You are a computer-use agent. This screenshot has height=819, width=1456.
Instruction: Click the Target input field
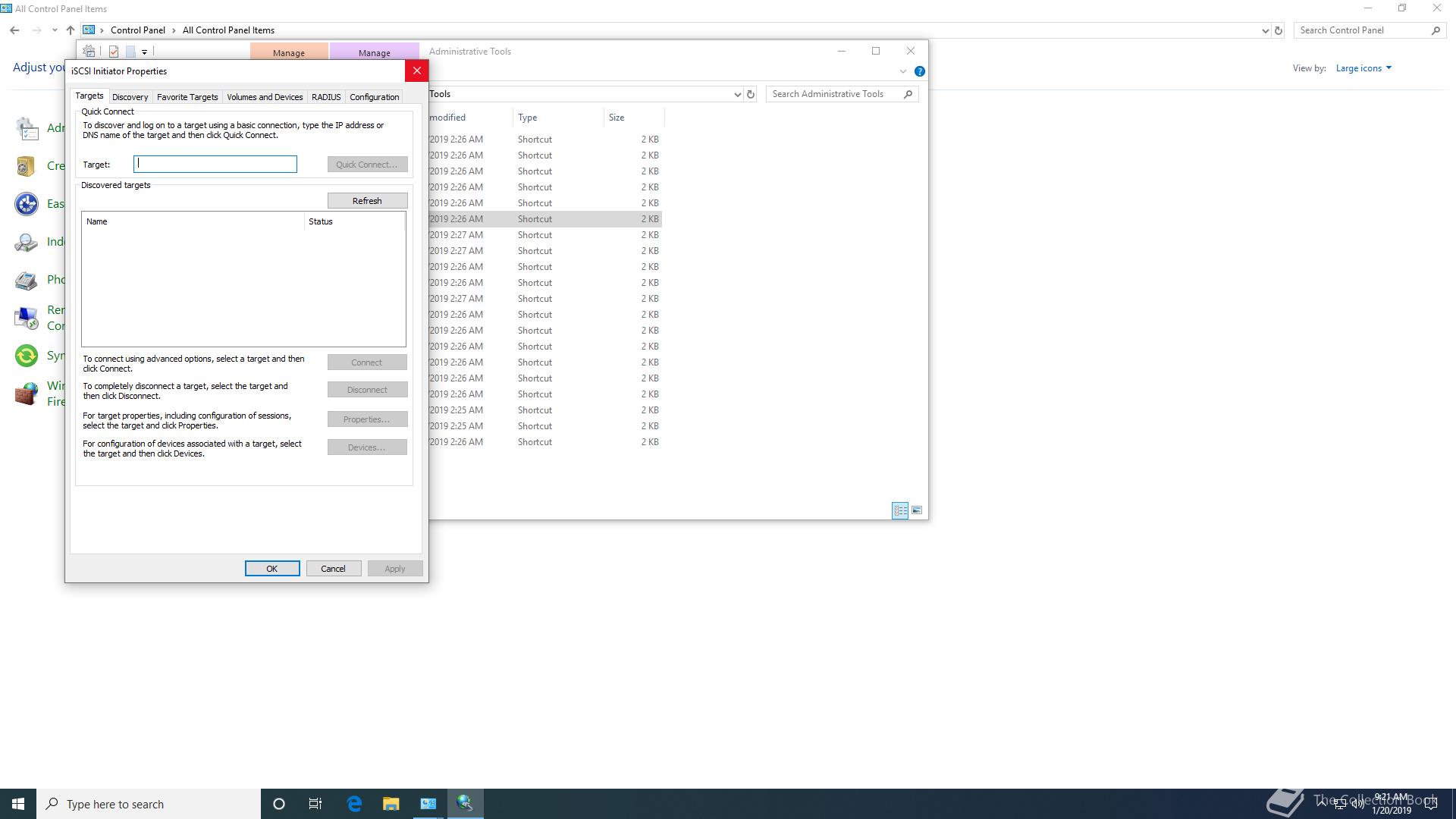(215, 165)
